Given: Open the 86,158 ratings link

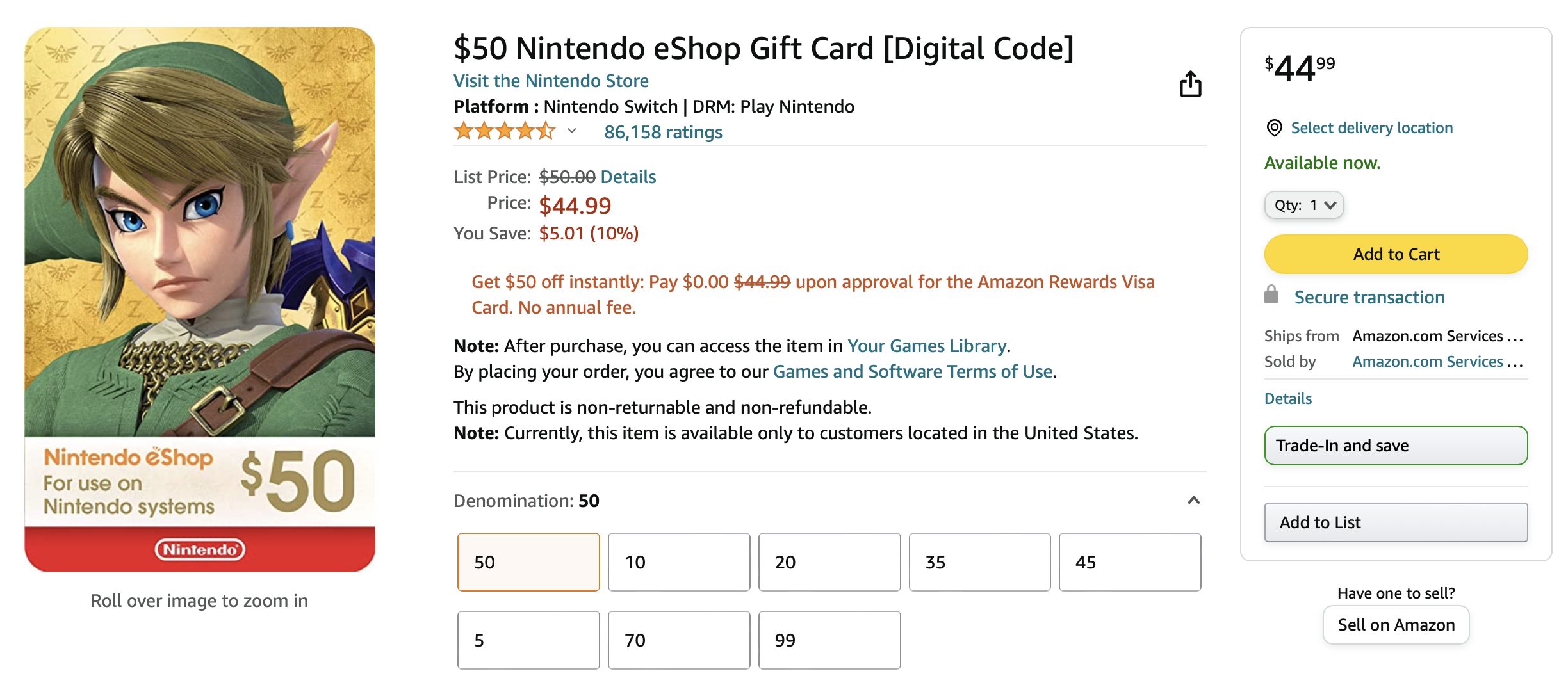Looking at the screenshot, I should [663, 132].
